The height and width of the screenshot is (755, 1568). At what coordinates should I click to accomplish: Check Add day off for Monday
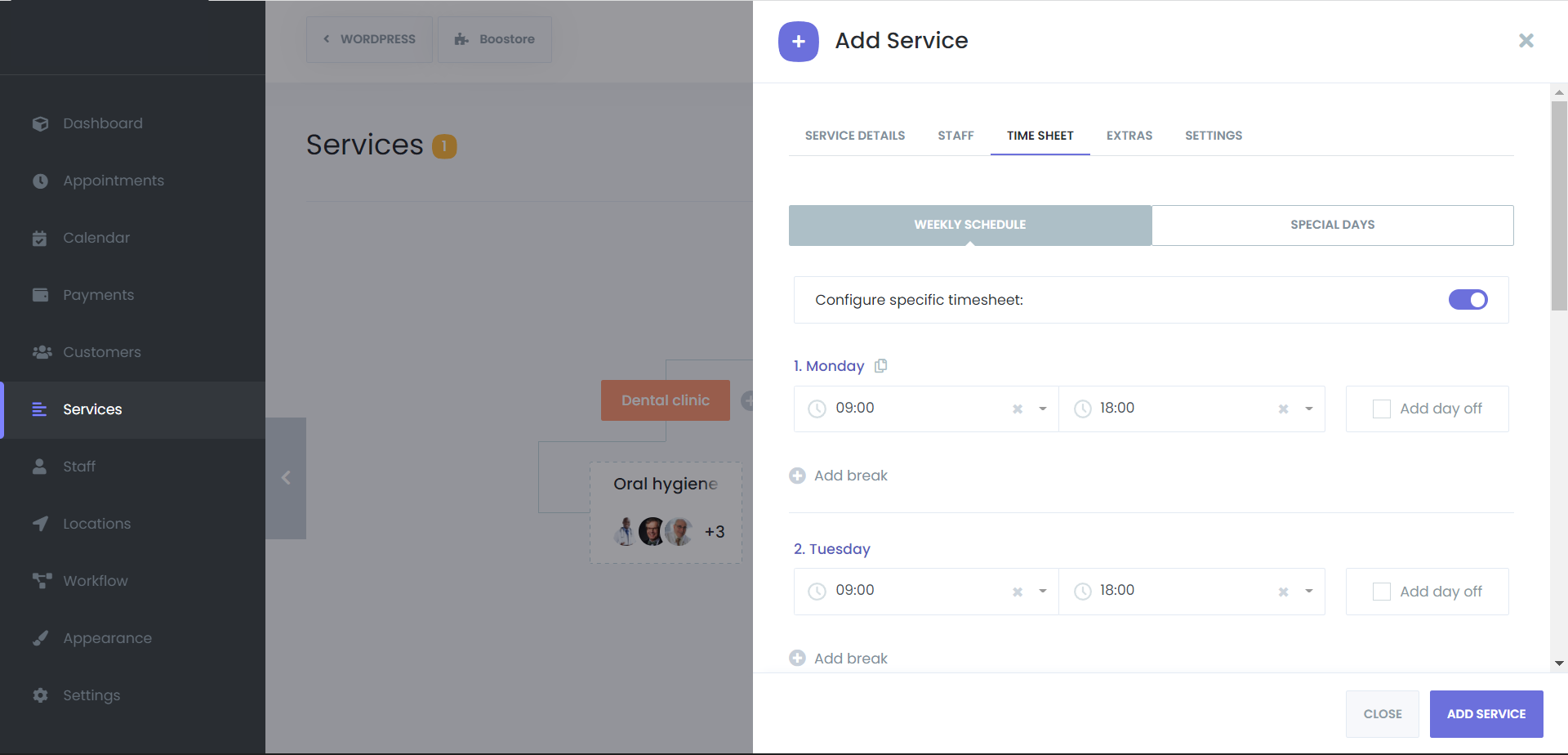tap(1382, 409)
